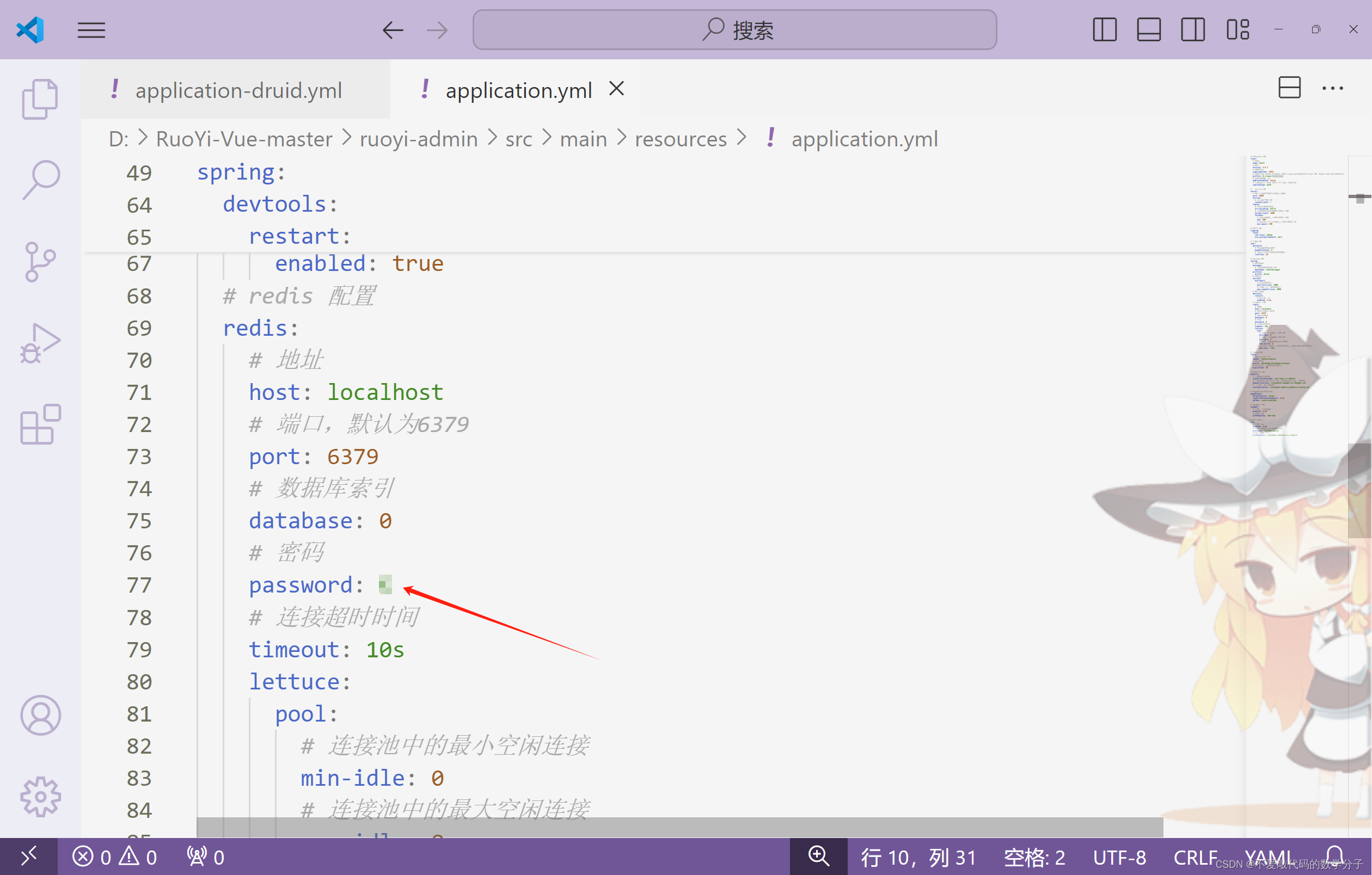Open the Explorer view in activity bar
Viewport: 1372px width, 875px height.
pos(40,98)
